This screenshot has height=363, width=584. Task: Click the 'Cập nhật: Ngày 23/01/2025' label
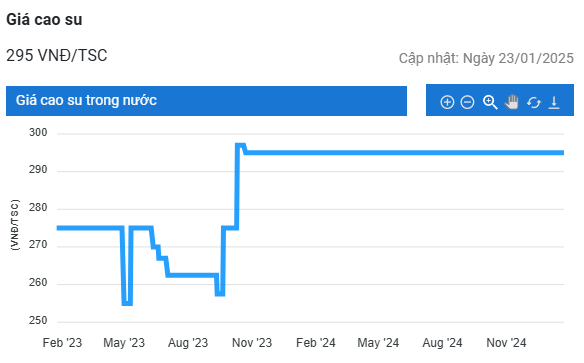pyautogui.click(x=486, y=58)
